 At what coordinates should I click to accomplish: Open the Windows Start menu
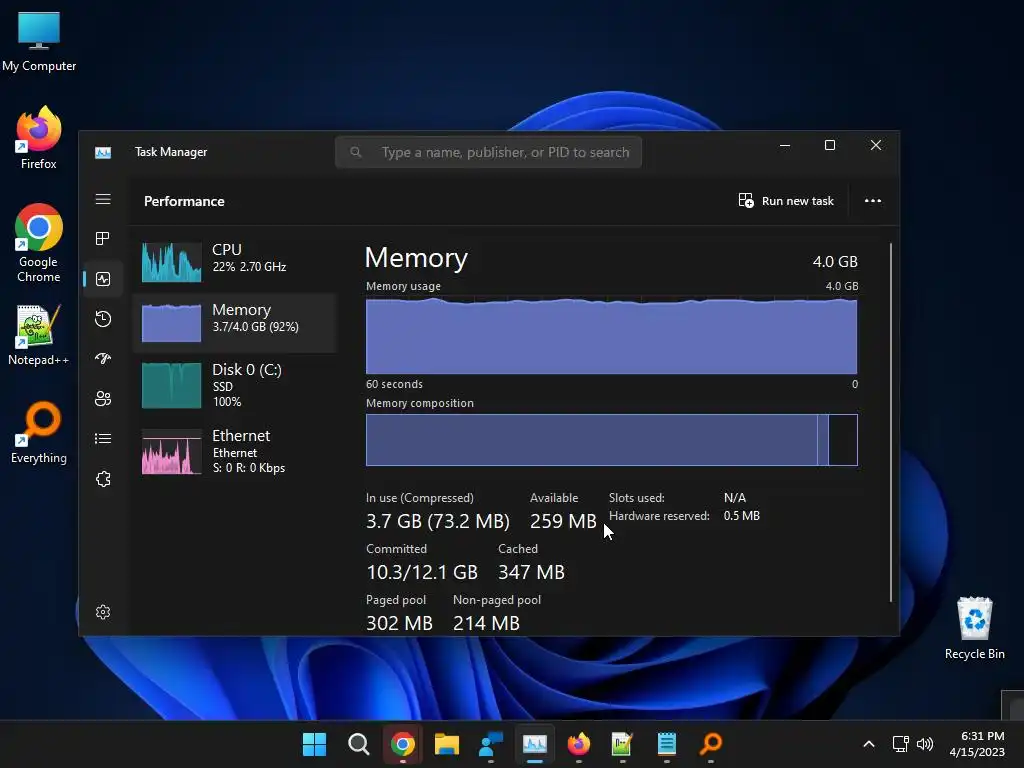[x=314, y=744]
